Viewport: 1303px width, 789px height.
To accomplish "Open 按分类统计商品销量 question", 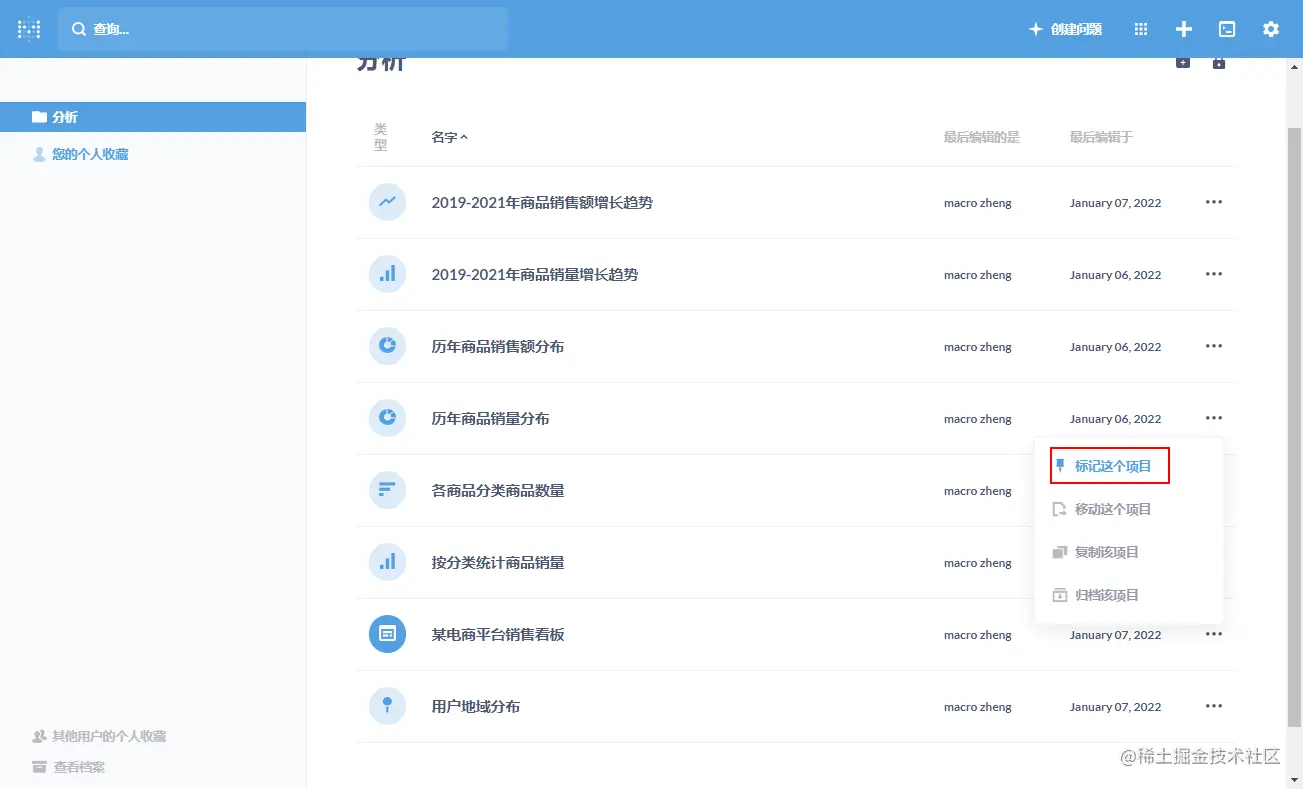I will pyautogui.click(x=498, y=562).
